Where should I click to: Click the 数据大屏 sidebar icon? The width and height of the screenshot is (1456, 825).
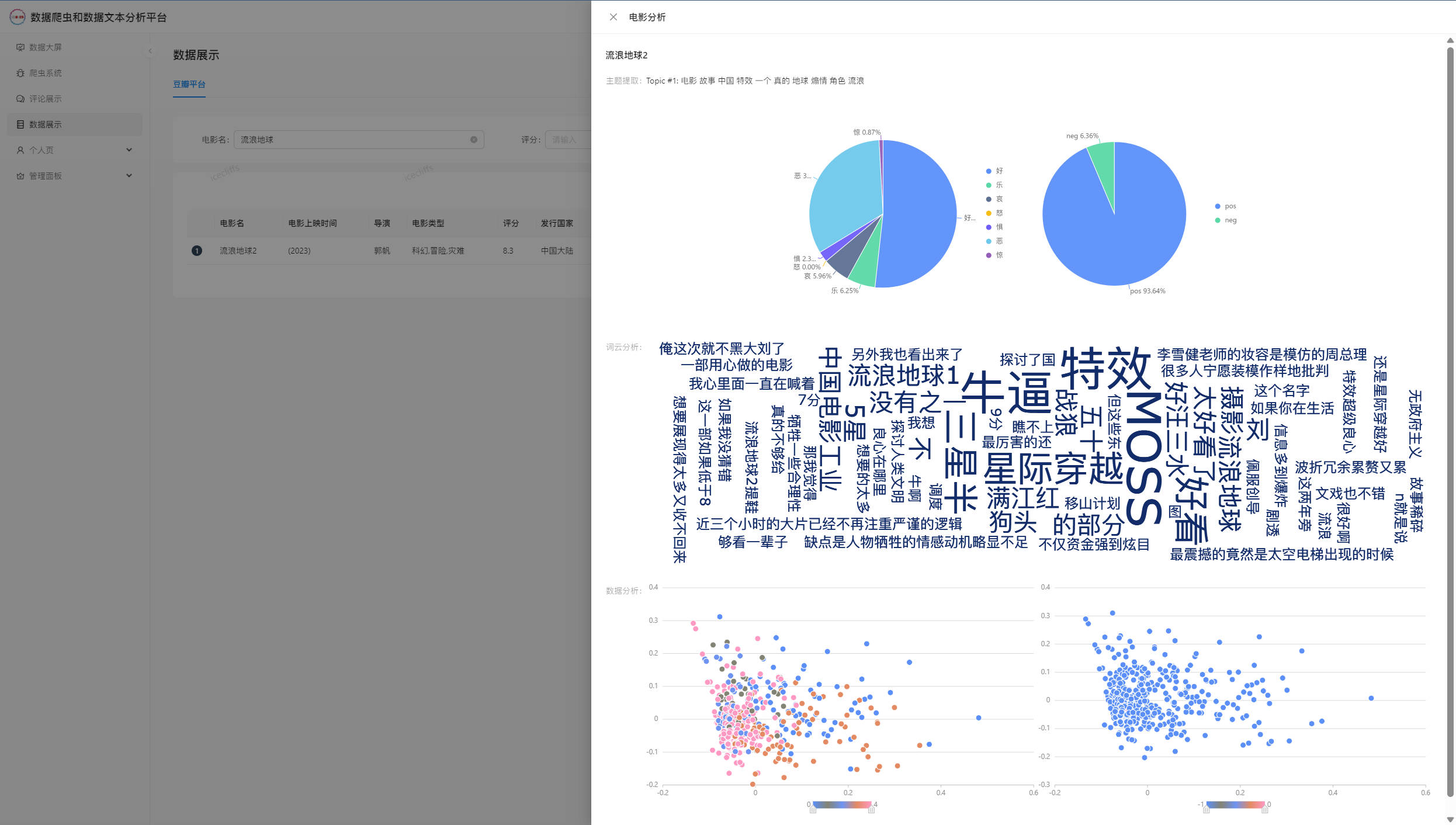(x=20, y=47)
